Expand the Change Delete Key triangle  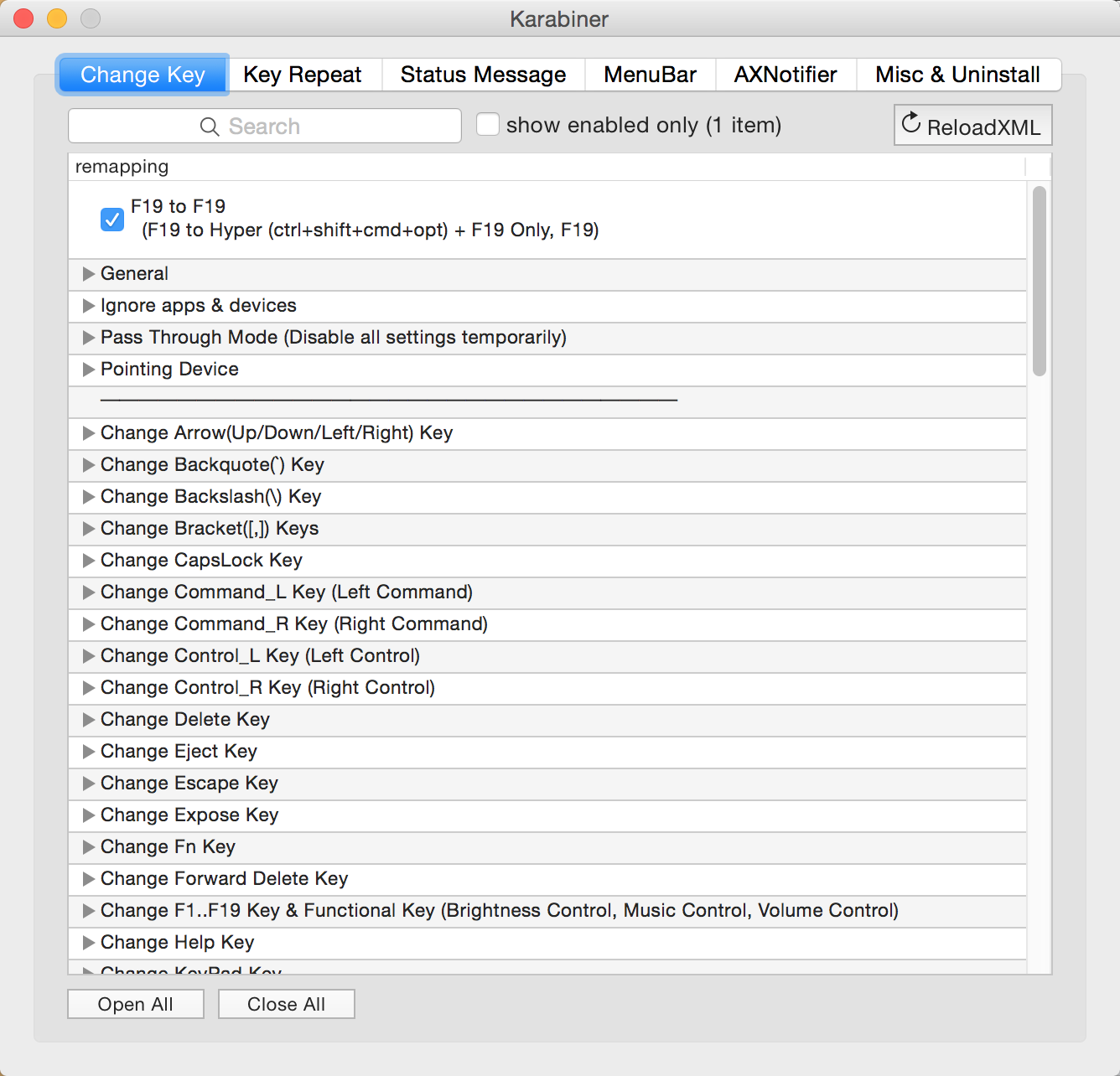88,720
